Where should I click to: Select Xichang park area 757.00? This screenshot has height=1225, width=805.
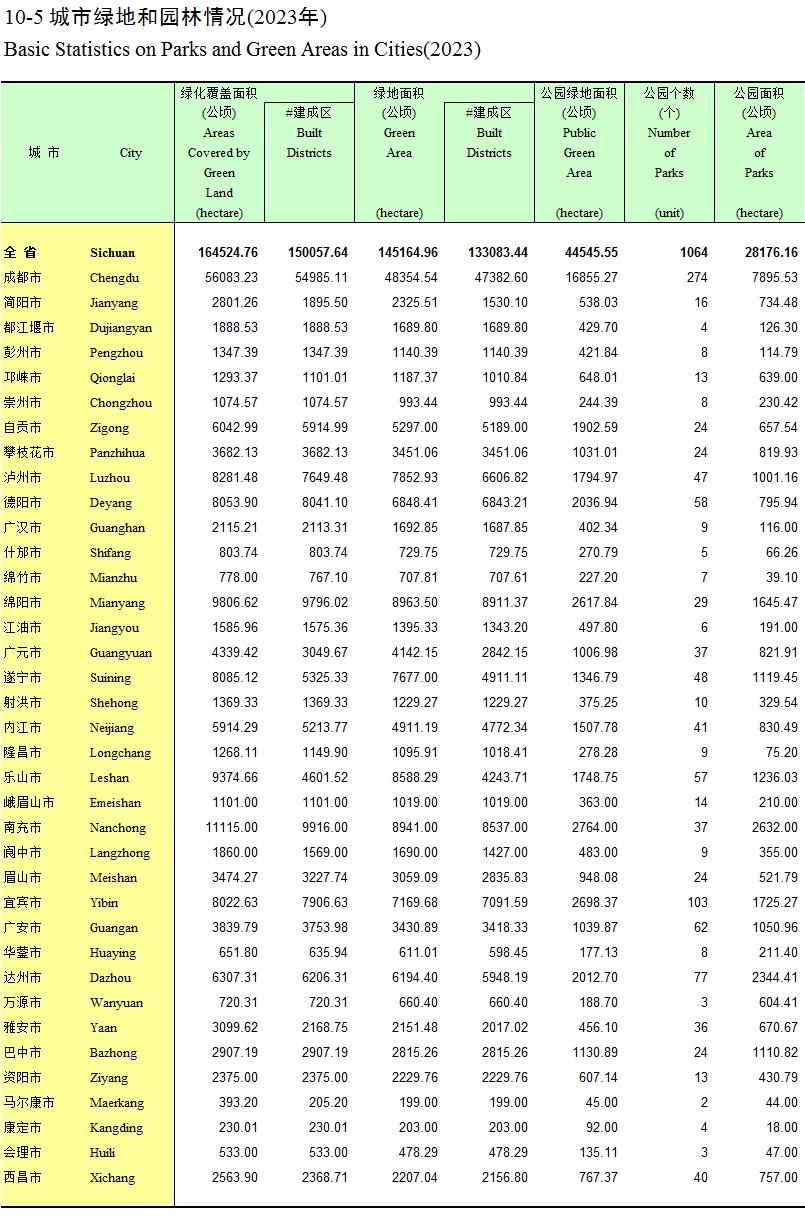pos(778,1178)
